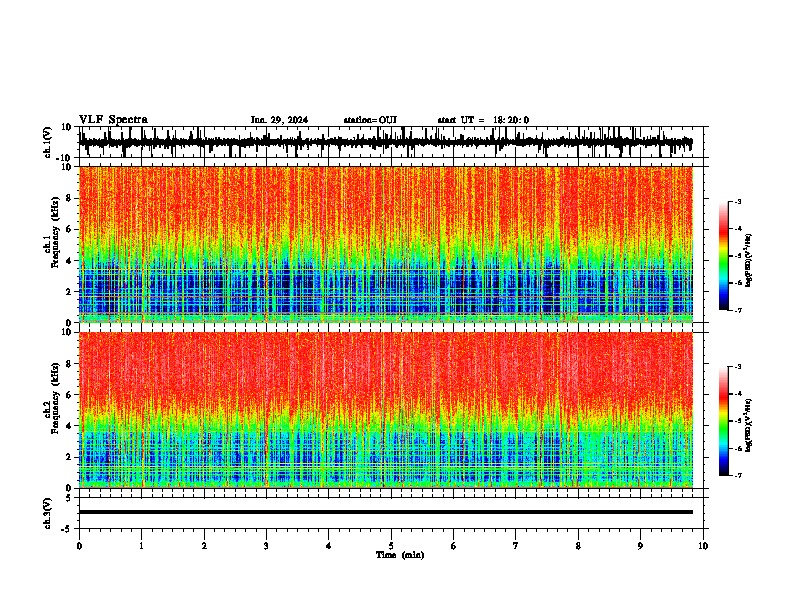Click the ch.2 colorbar log(PSD) units label
The height and width of the screenshot is (612, 792).
point(749,425)
